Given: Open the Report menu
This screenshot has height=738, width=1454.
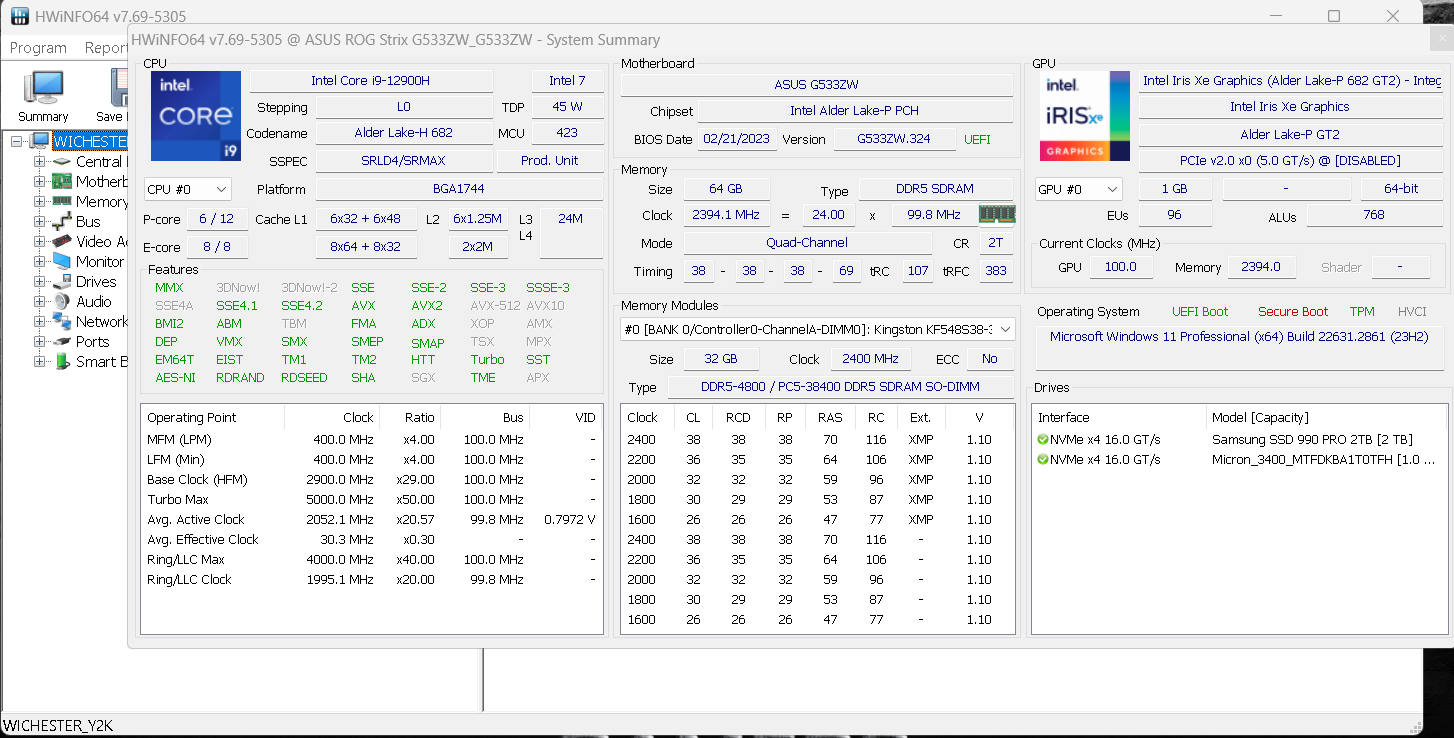Looking at the screenshot, I should [106, 48].
